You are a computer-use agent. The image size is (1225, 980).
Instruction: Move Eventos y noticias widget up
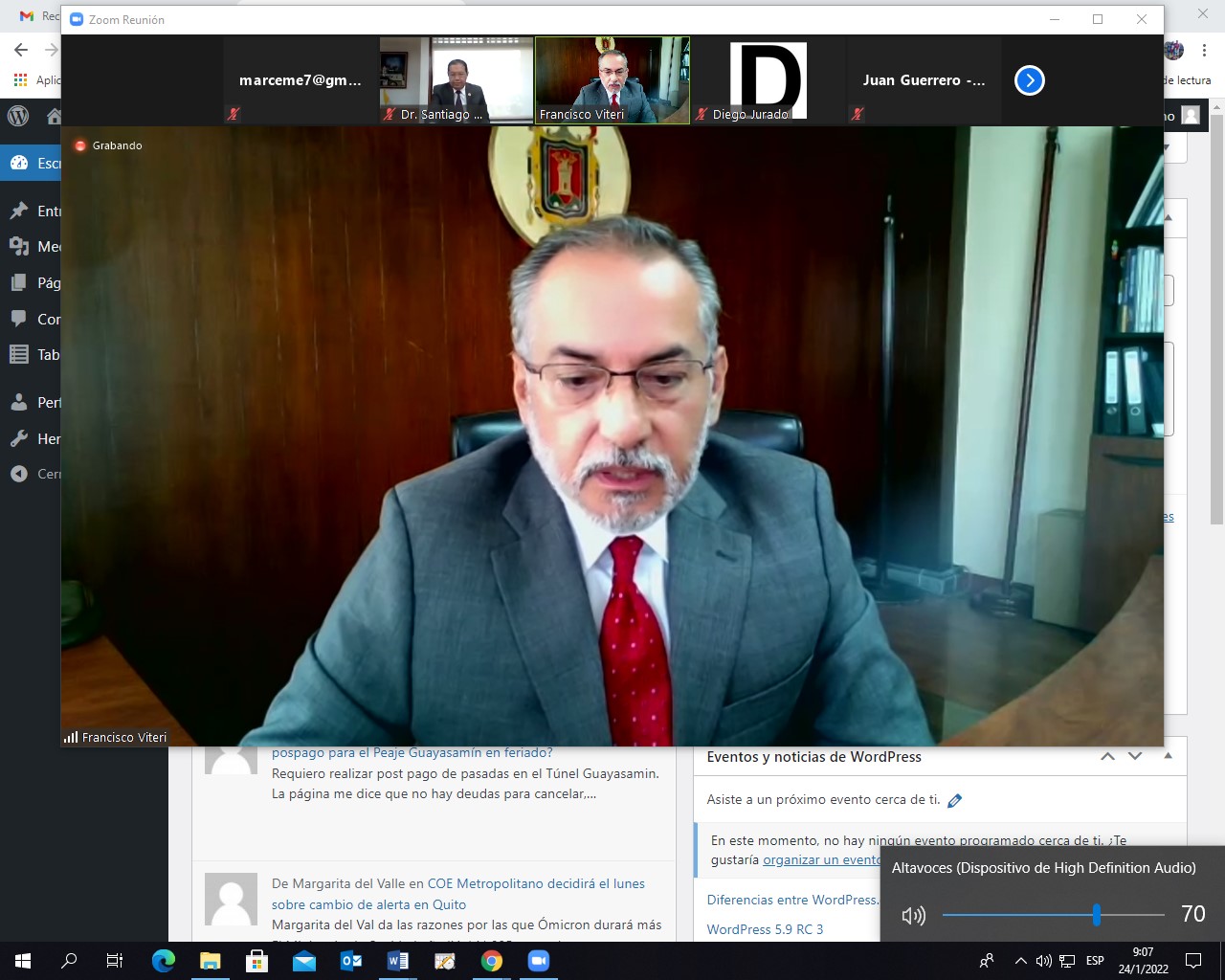(x=1107, y=756)
